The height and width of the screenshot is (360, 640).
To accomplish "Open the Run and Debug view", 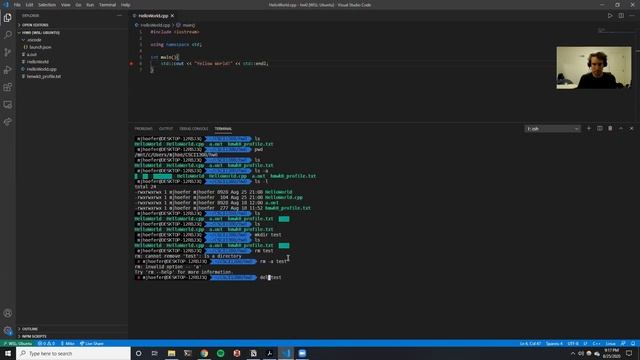I will point(8,70).
